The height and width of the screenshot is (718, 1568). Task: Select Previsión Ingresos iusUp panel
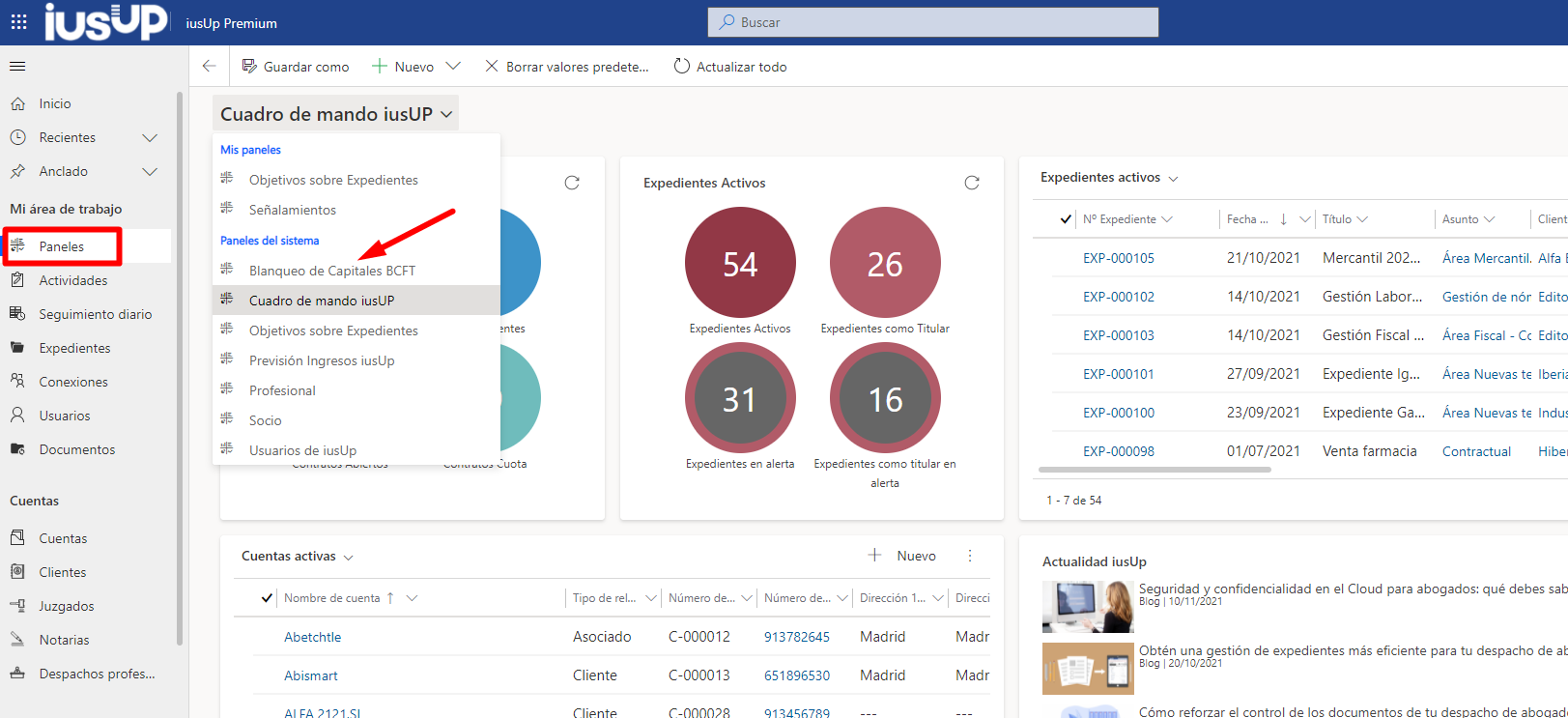[x=322, y=360]
